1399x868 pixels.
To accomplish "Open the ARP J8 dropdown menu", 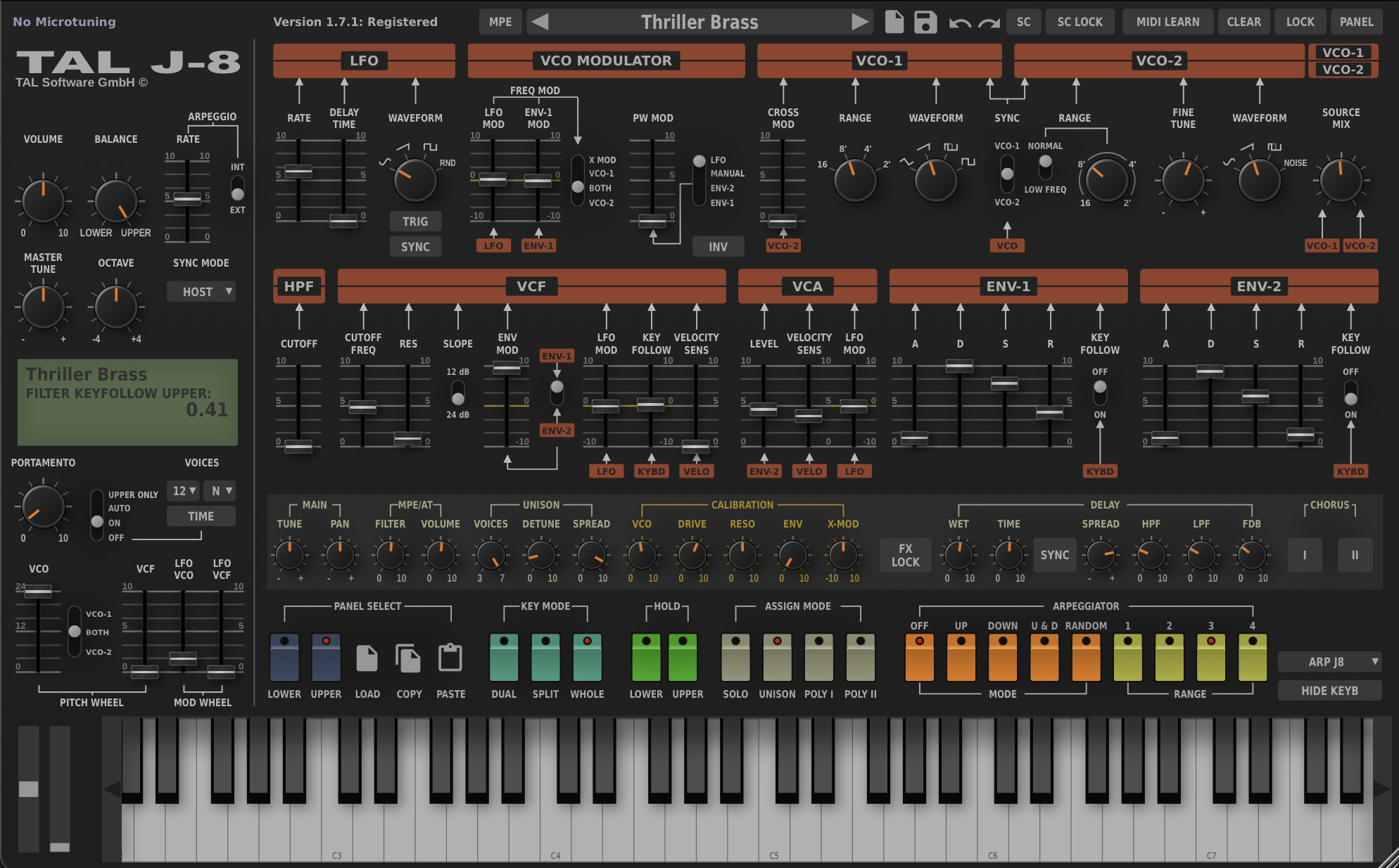I will coord(1329,661).
